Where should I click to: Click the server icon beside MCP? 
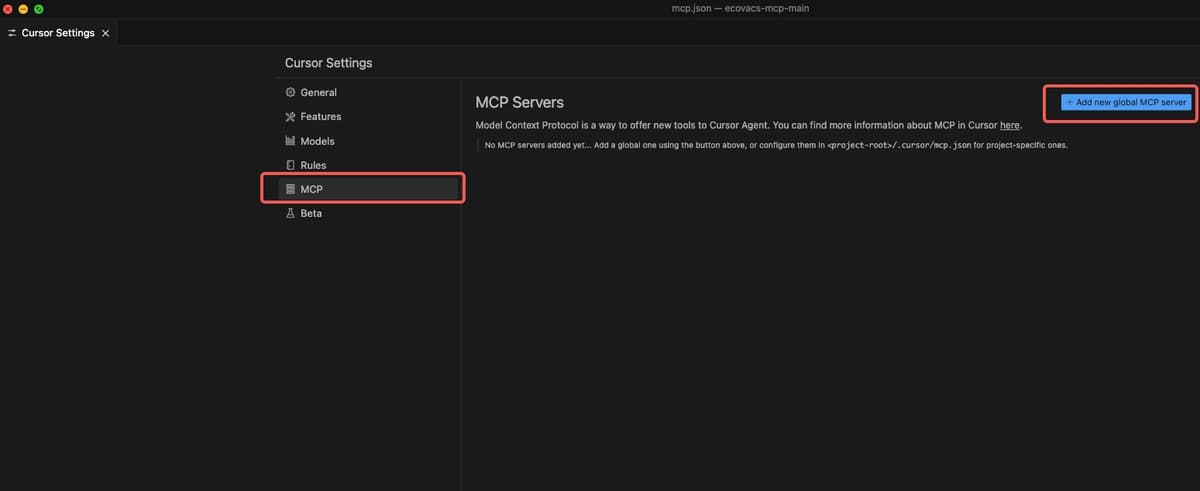click(291, 189)
